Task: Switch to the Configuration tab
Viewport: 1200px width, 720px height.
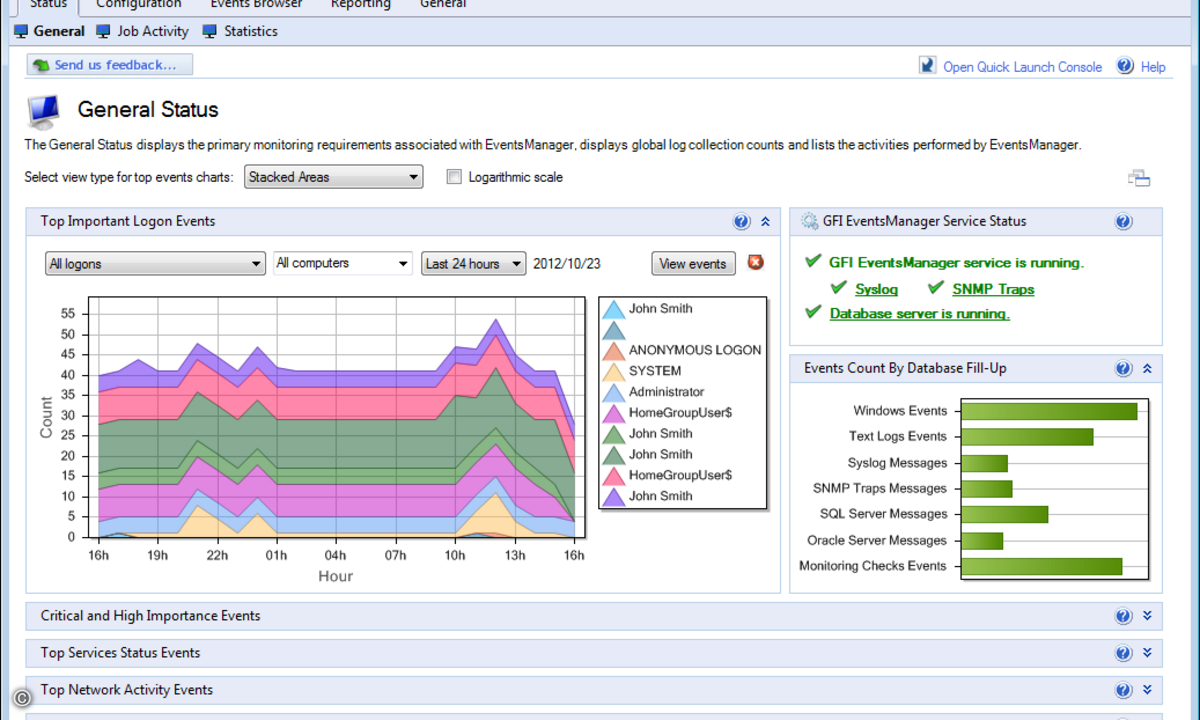Action: click(x=139, y=5)
